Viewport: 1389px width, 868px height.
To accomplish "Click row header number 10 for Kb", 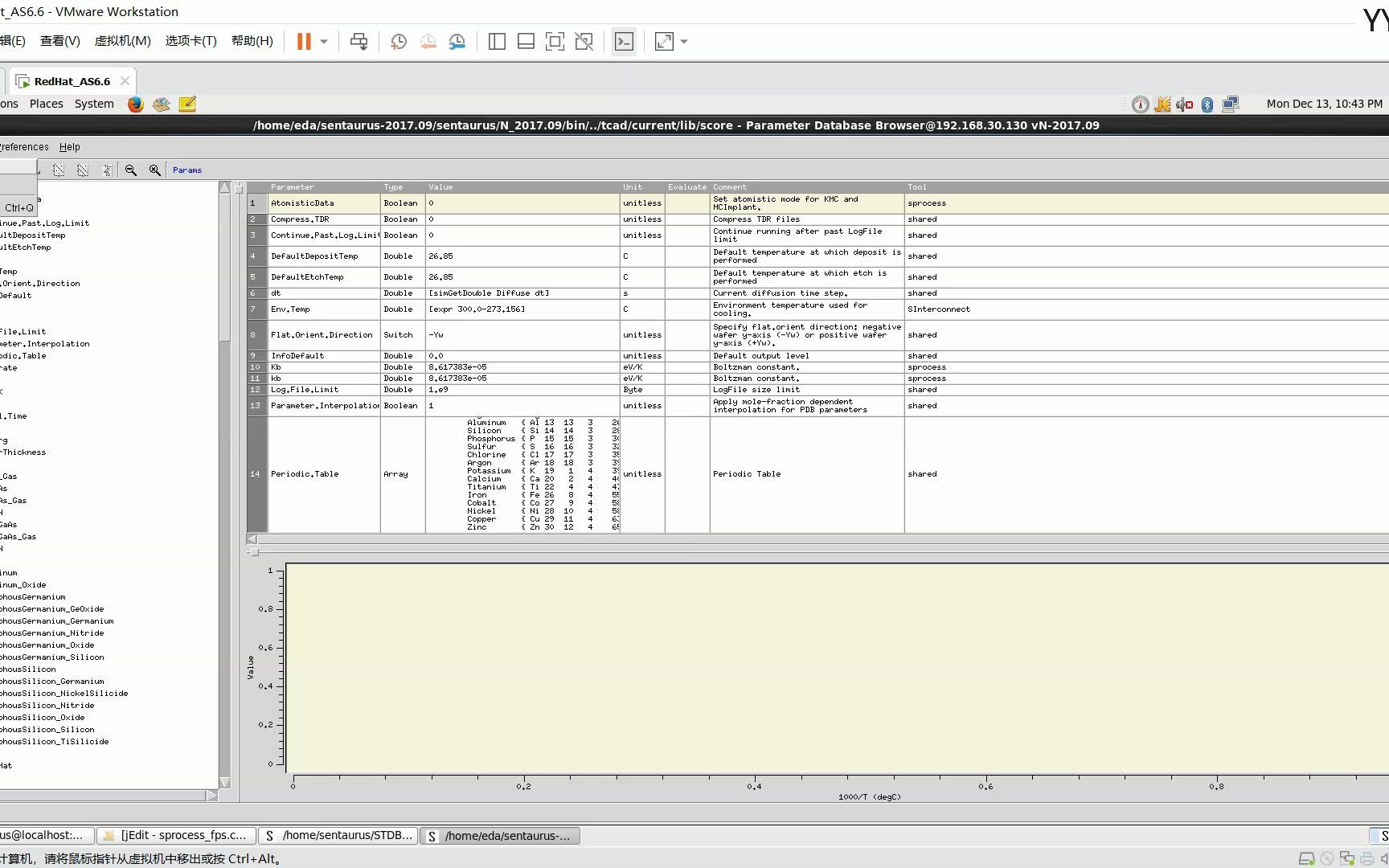I will click(257, 367).
